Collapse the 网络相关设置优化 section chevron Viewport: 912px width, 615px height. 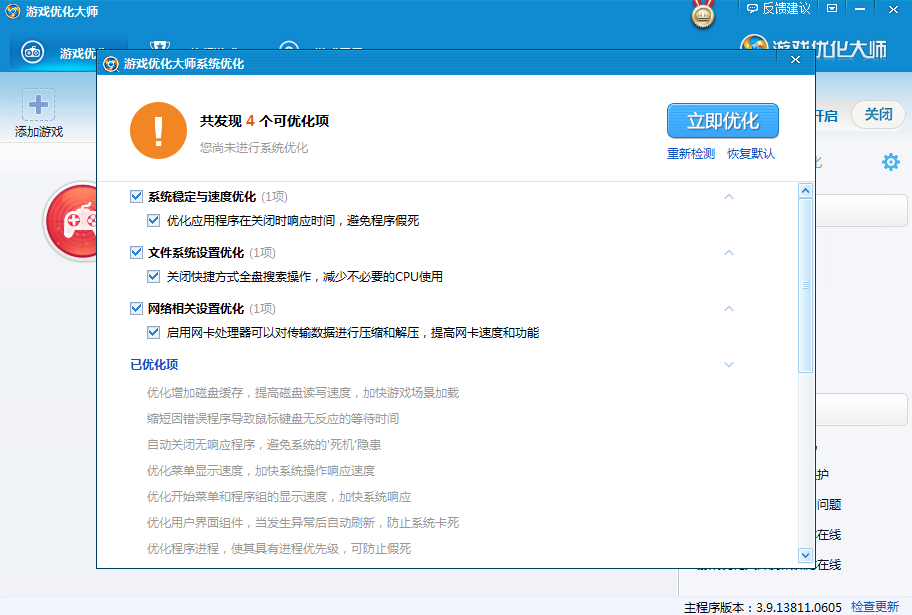pos(729,309)
